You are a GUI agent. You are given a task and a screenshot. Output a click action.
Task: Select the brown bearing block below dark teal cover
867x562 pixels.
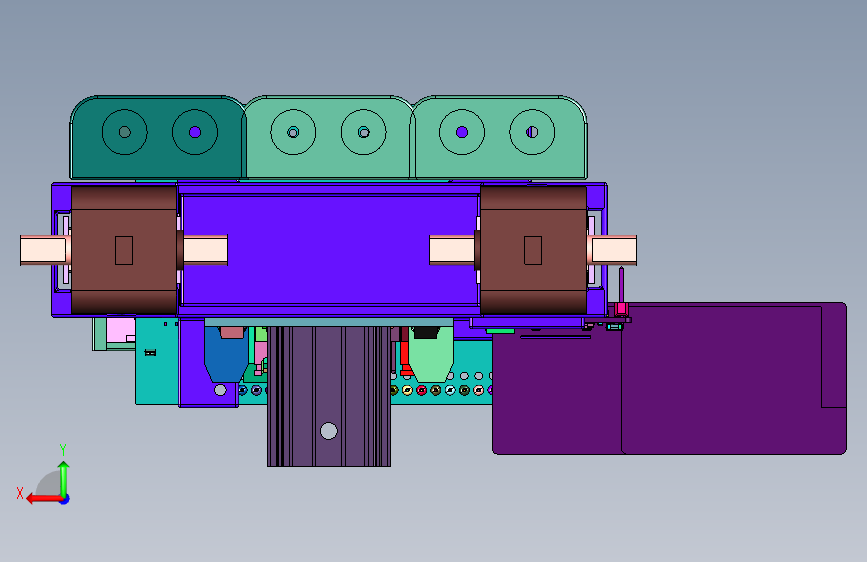(x=124, y=250)
